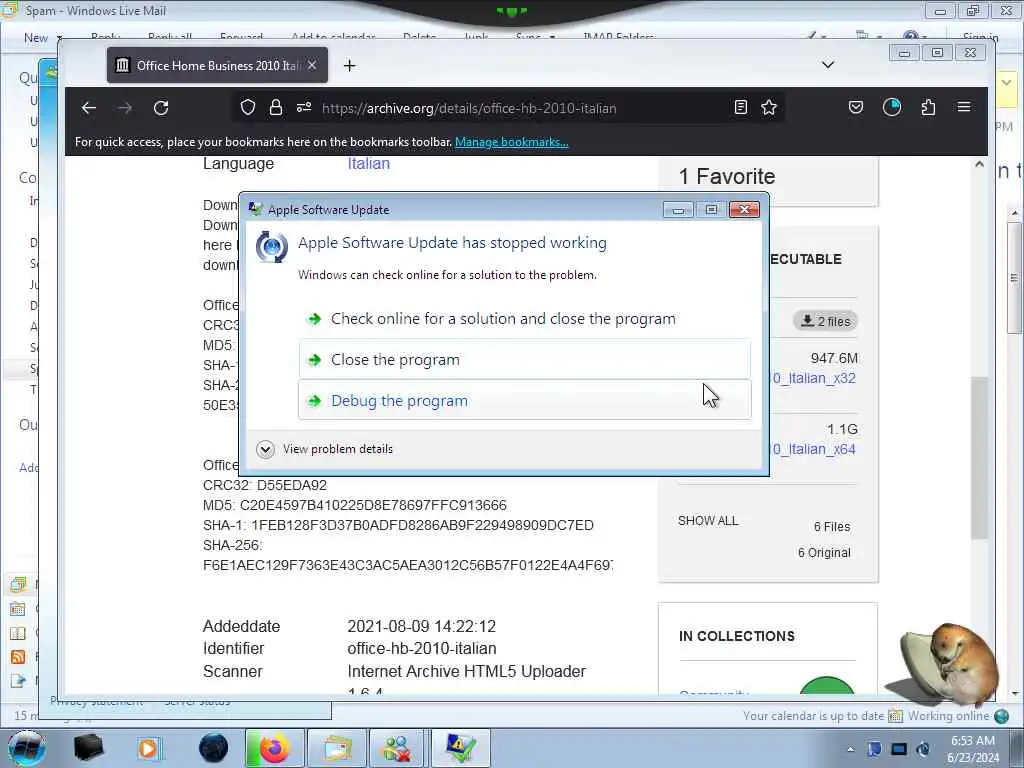Download the Italian_x64 file link
The image size is (1024, 768).
(x=814, y=449)
